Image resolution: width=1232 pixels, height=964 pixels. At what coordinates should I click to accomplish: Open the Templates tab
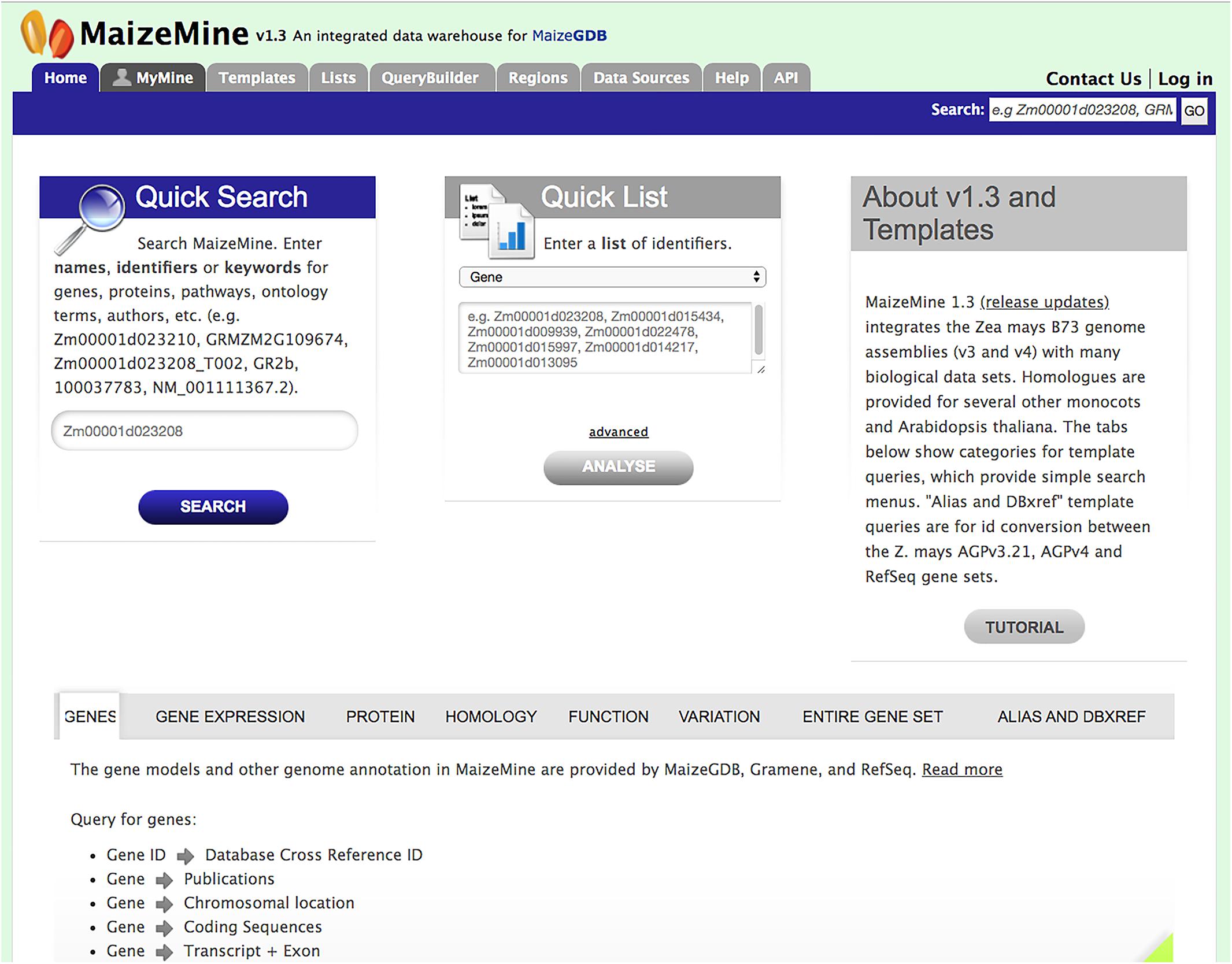257,77
